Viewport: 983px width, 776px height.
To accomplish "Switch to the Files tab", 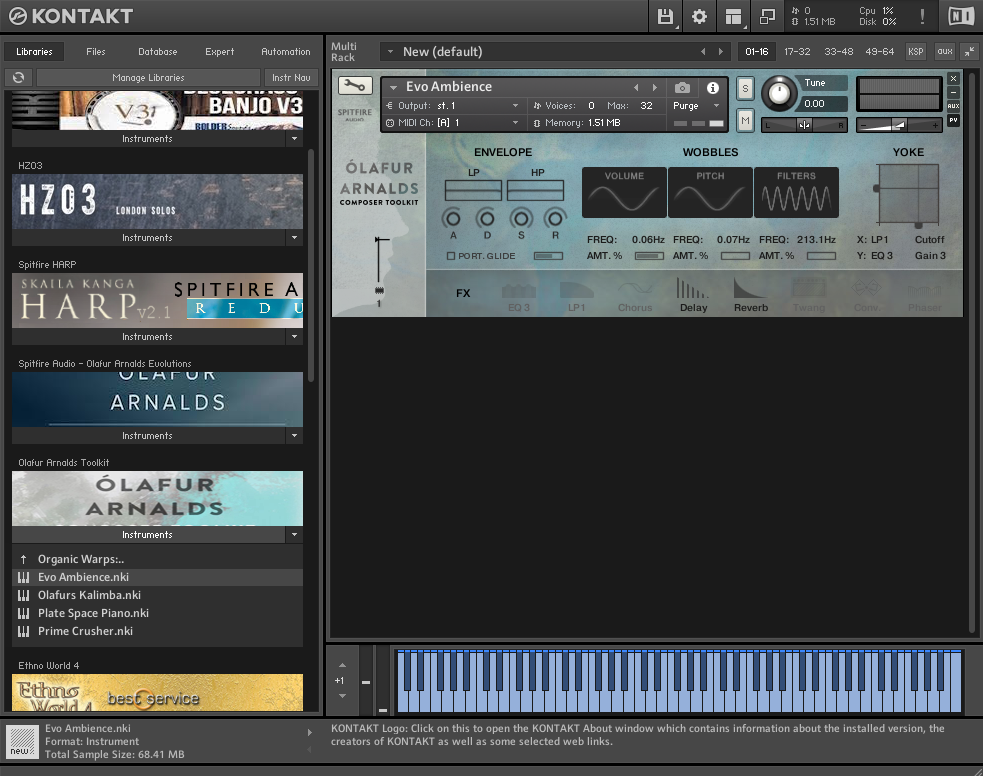I will (95, 51).
